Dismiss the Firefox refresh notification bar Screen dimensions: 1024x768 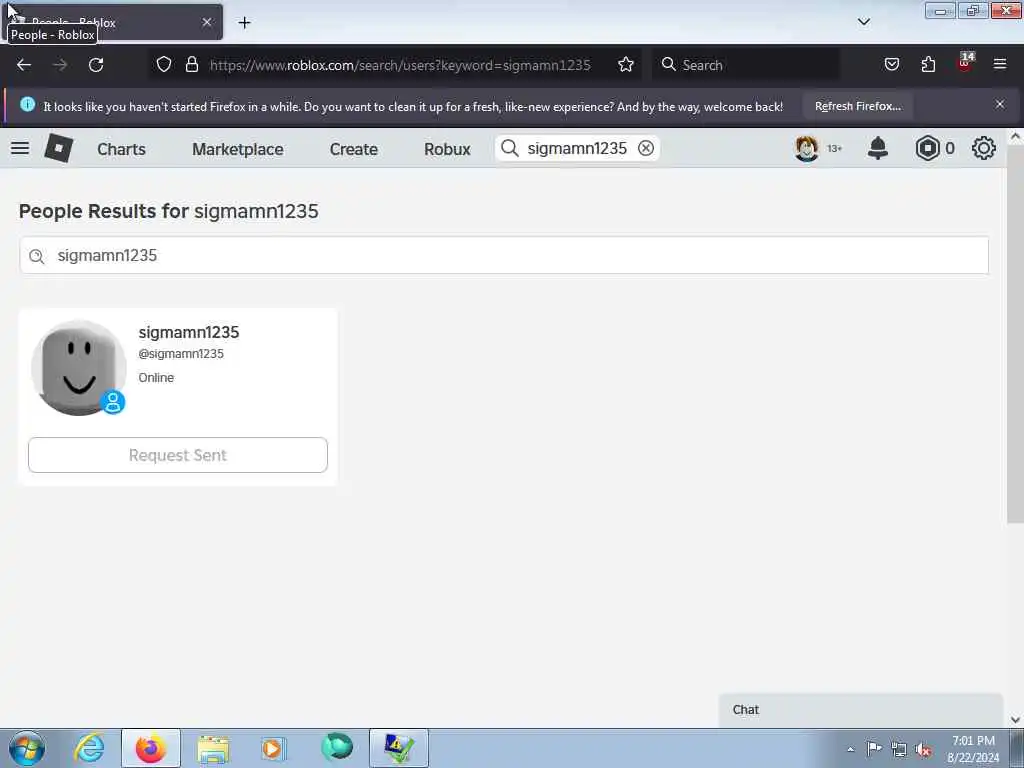(x=1000, y=104)
